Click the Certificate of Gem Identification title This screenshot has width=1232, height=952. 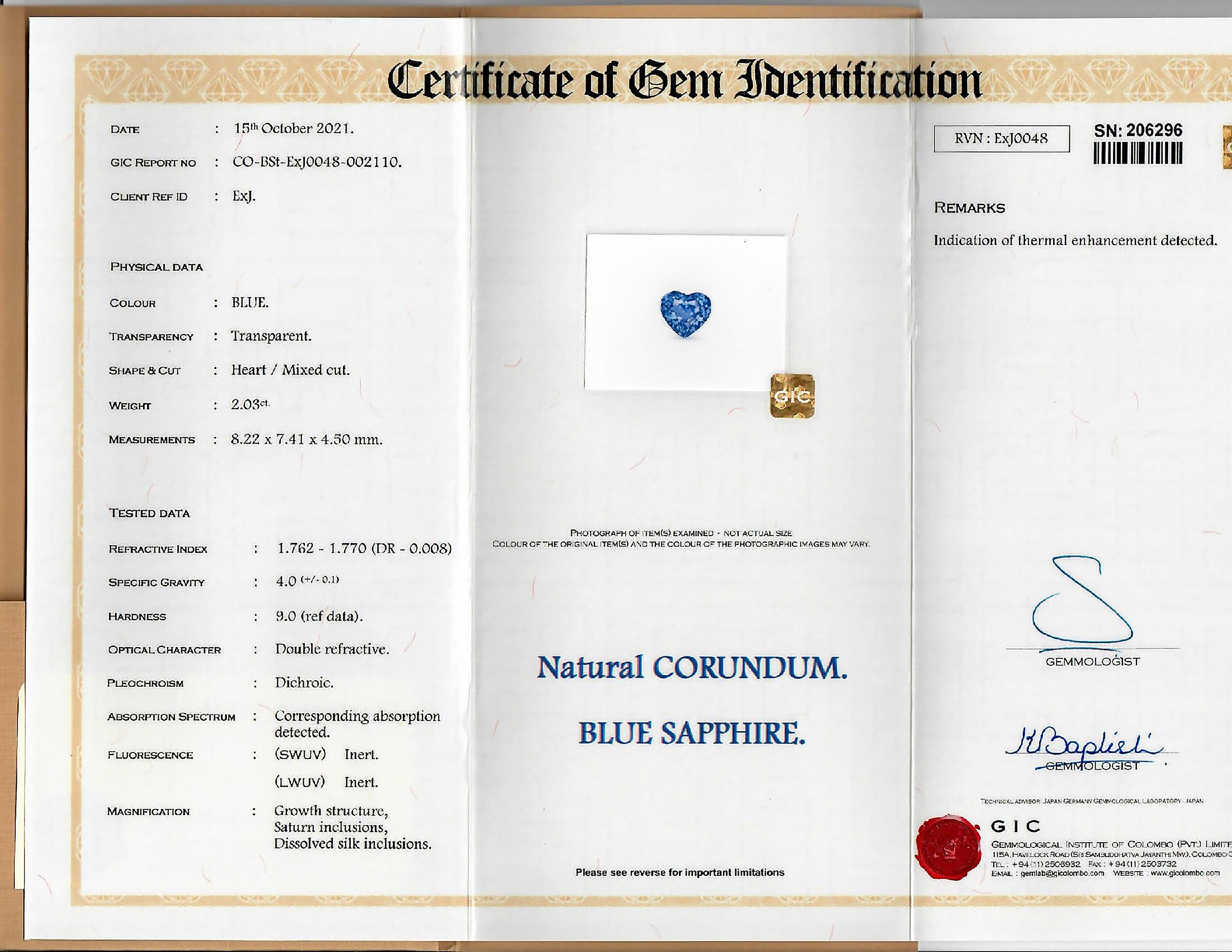click(x=684, y=80)
